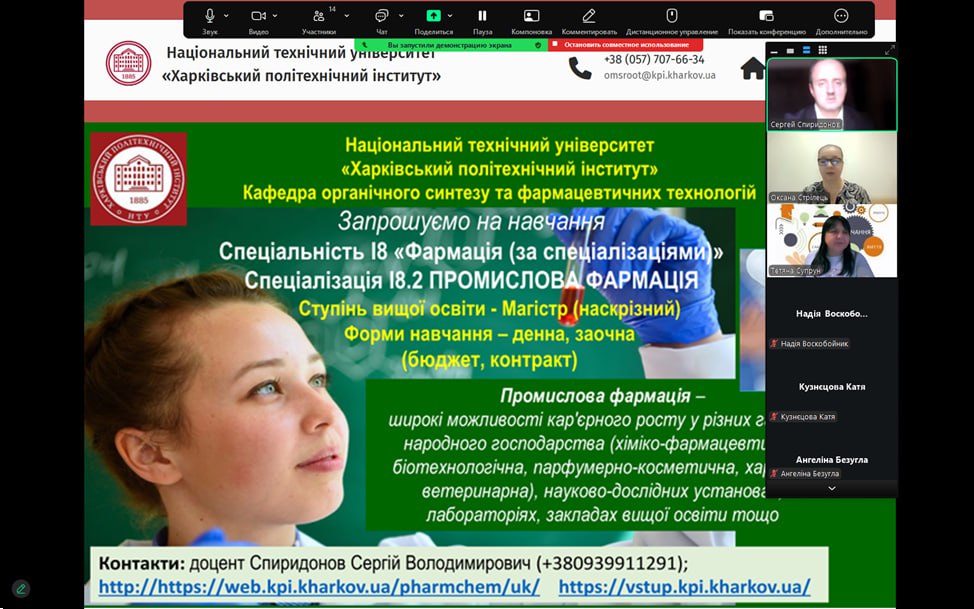Open video options arrow beside Видео
This screenshot has height=609, width=974.
[275, 16]
